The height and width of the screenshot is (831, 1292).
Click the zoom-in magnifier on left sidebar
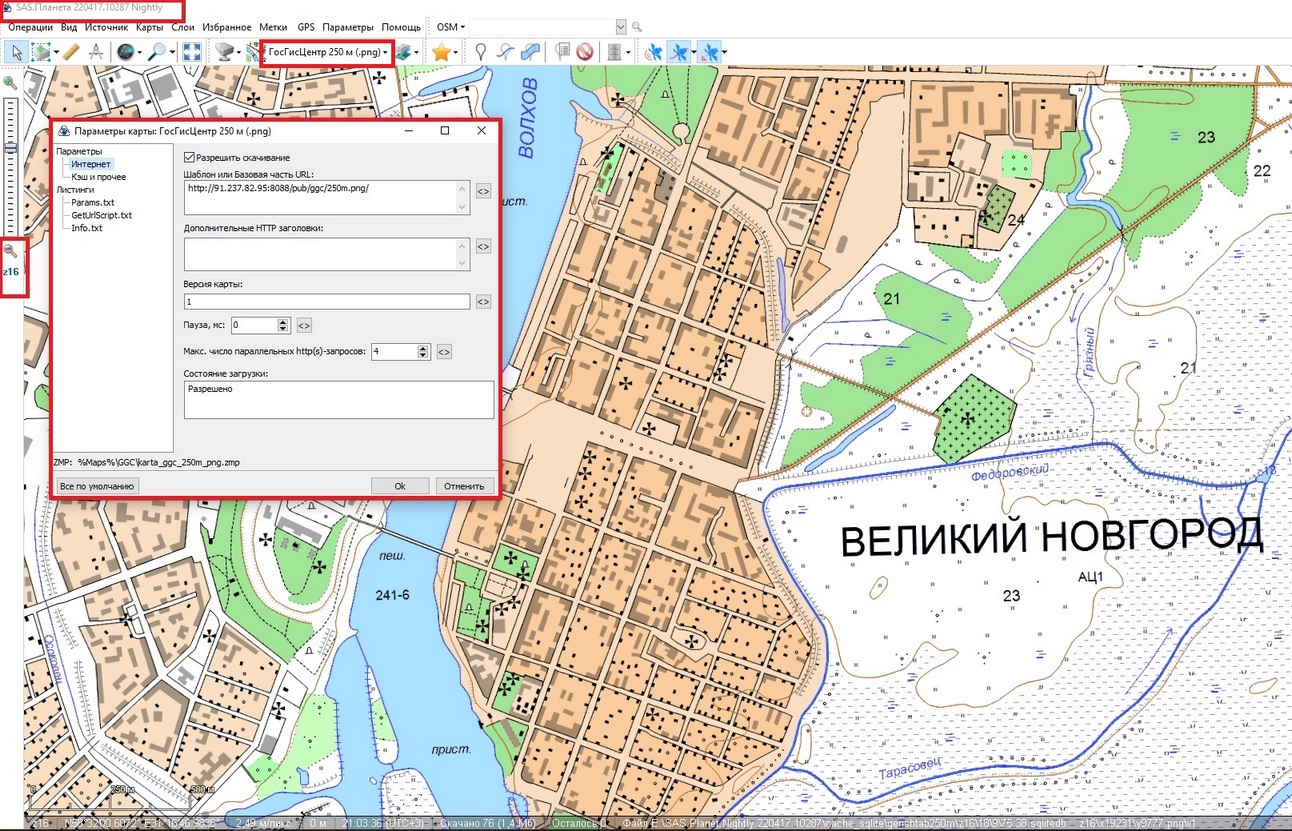(10, 83)
